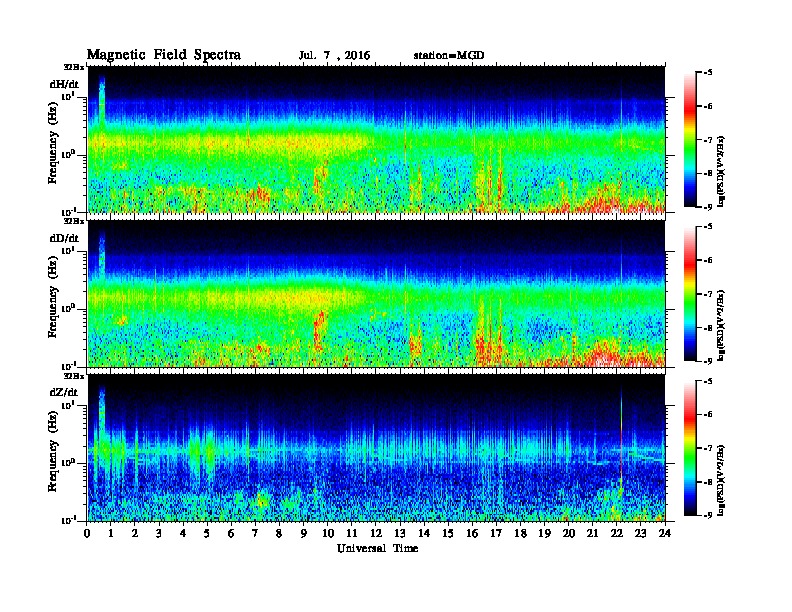This screenshot has height=612, width=792.
Task: Click hour tick label "16" on time axis
Action: pos(472,534)
